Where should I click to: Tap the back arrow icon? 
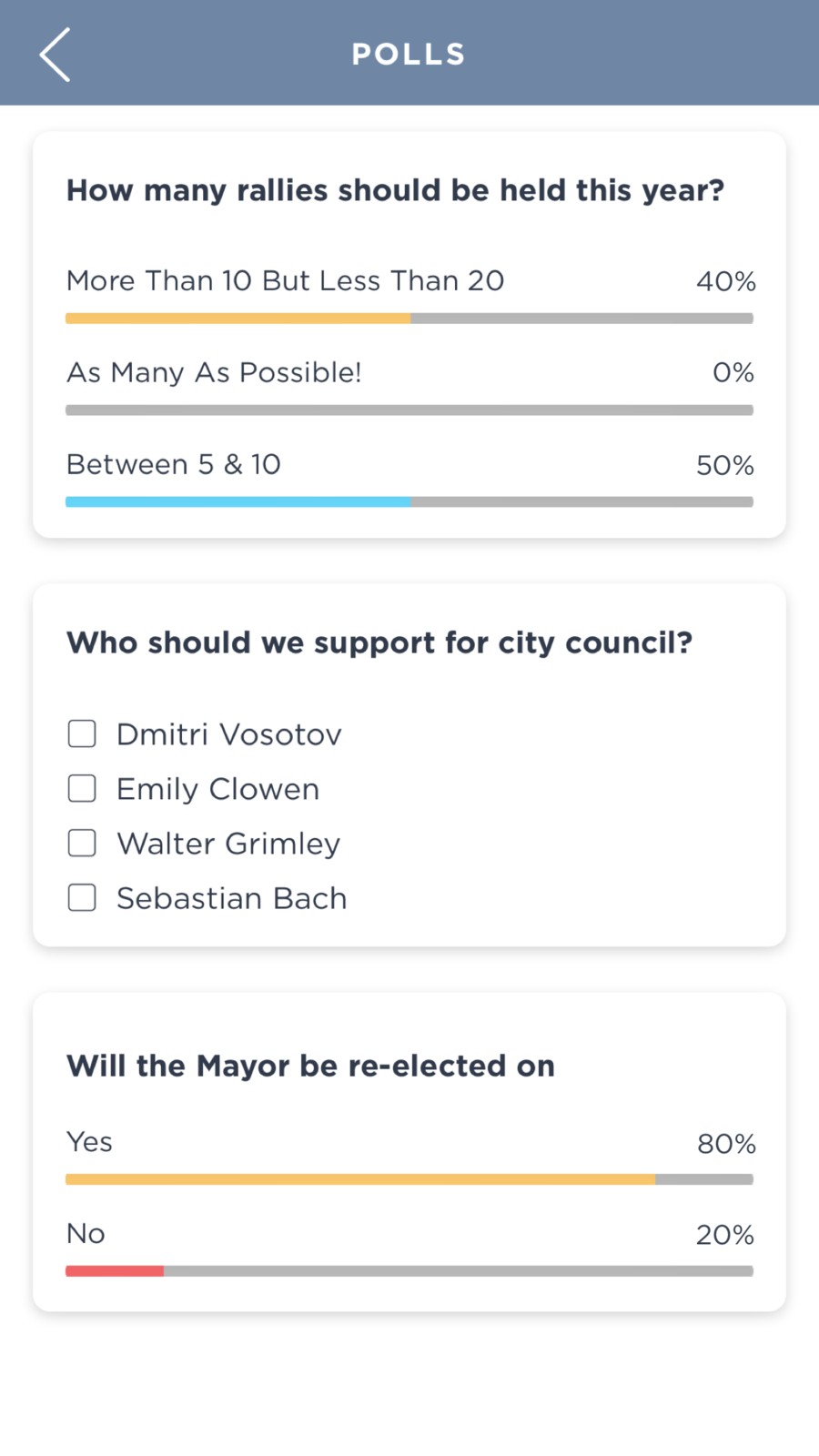(x=55, y=55)
